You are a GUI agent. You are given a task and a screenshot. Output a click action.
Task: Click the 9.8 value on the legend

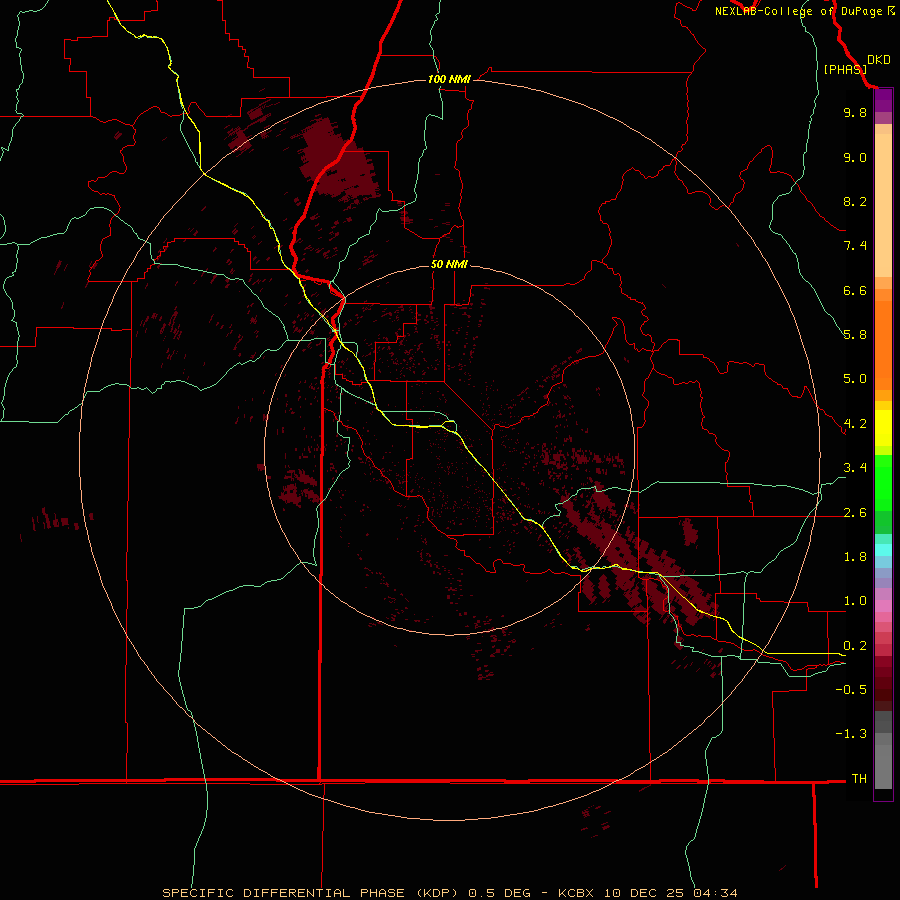[x=855, y=112]
